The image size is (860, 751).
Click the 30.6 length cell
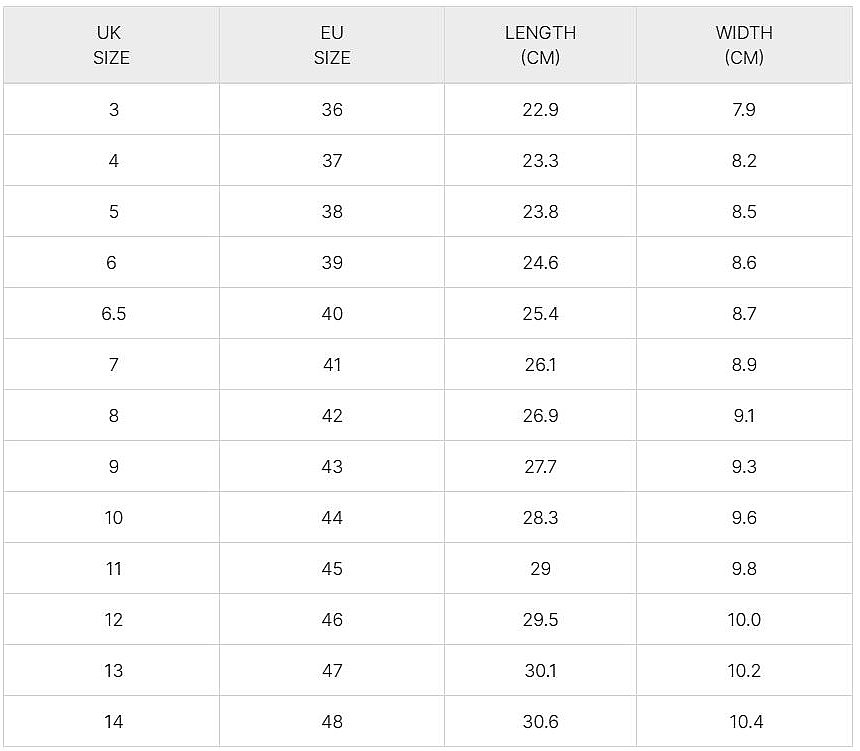click(540, 721)
